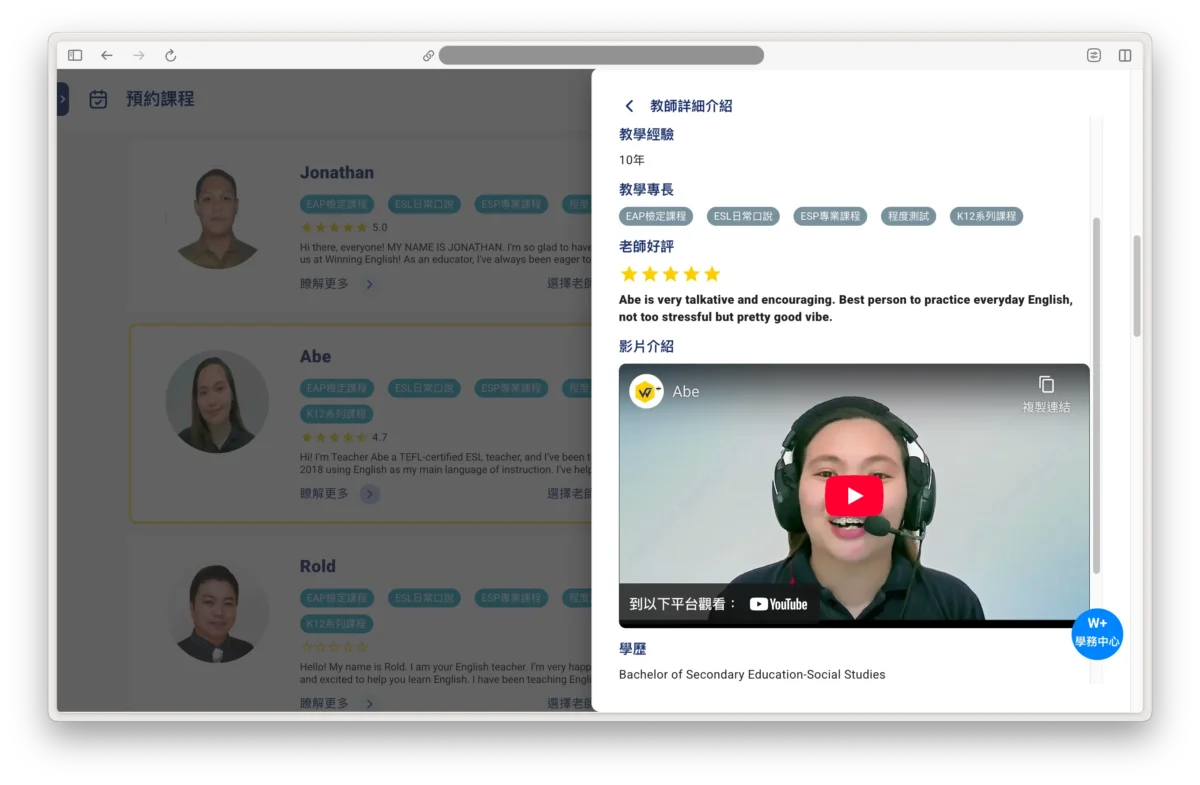The image size is (1200, 785).
Task: Click the YouTube logo to watch on platform
Action: click(x=778, y=604)
